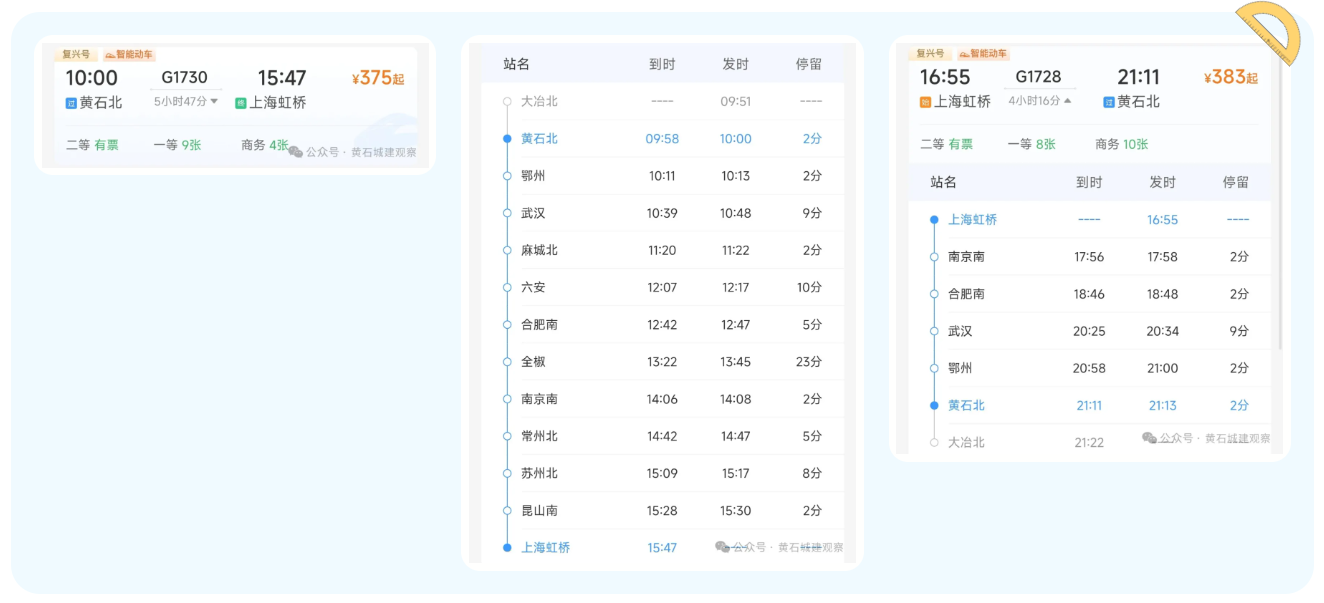This screenshot has width=1324, height=603.
Task: Select the 到时 column header in middle panel
Action: click(x=662, y=62)
